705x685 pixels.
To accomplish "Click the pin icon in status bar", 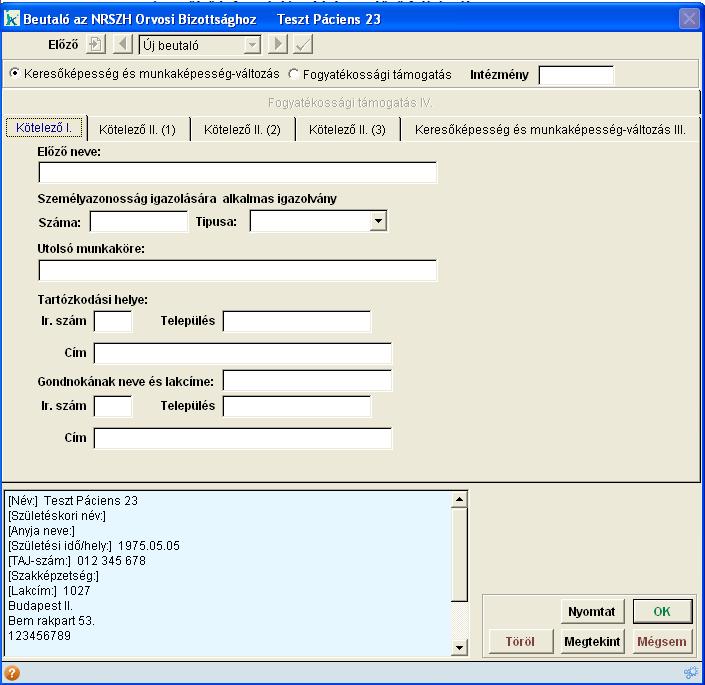I will click(x=689, y=673).
